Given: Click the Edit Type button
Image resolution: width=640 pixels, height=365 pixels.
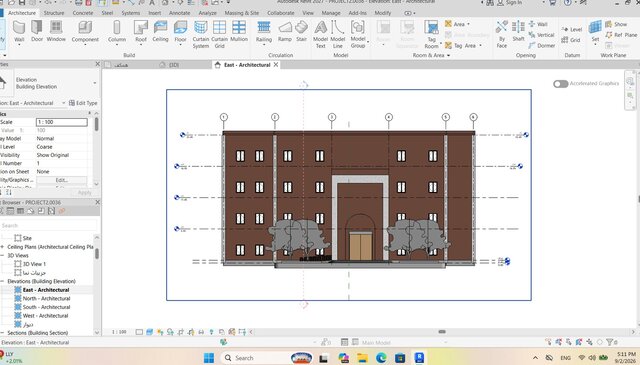Looking at the screenshot, I should tap(83, 103).
